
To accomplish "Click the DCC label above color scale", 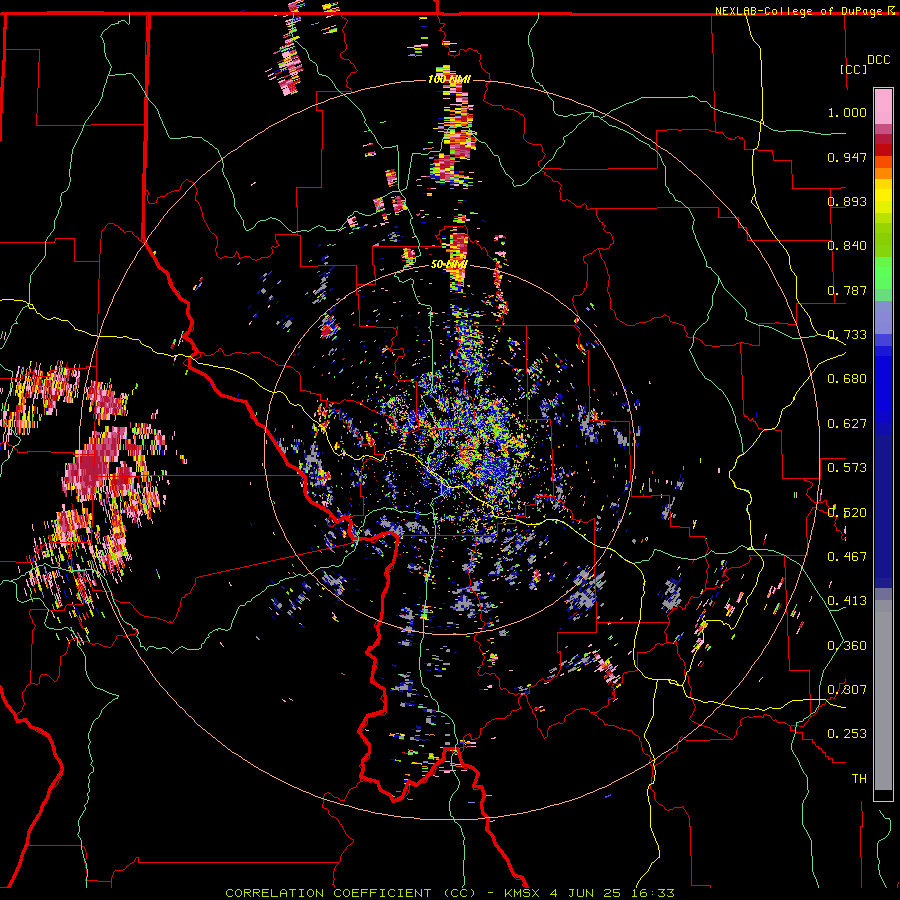I will [878, 60].
